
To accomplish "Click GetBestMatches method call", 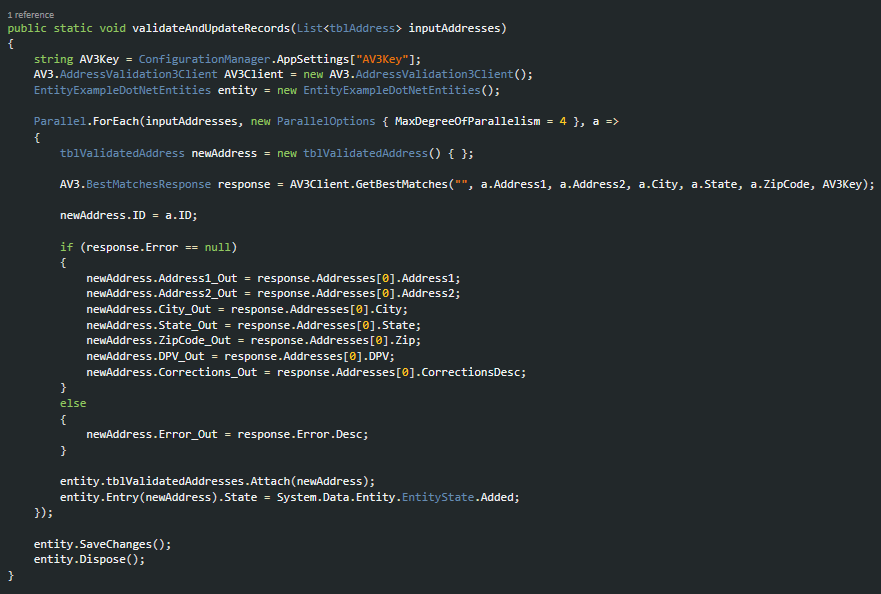I will click(401, 184).
